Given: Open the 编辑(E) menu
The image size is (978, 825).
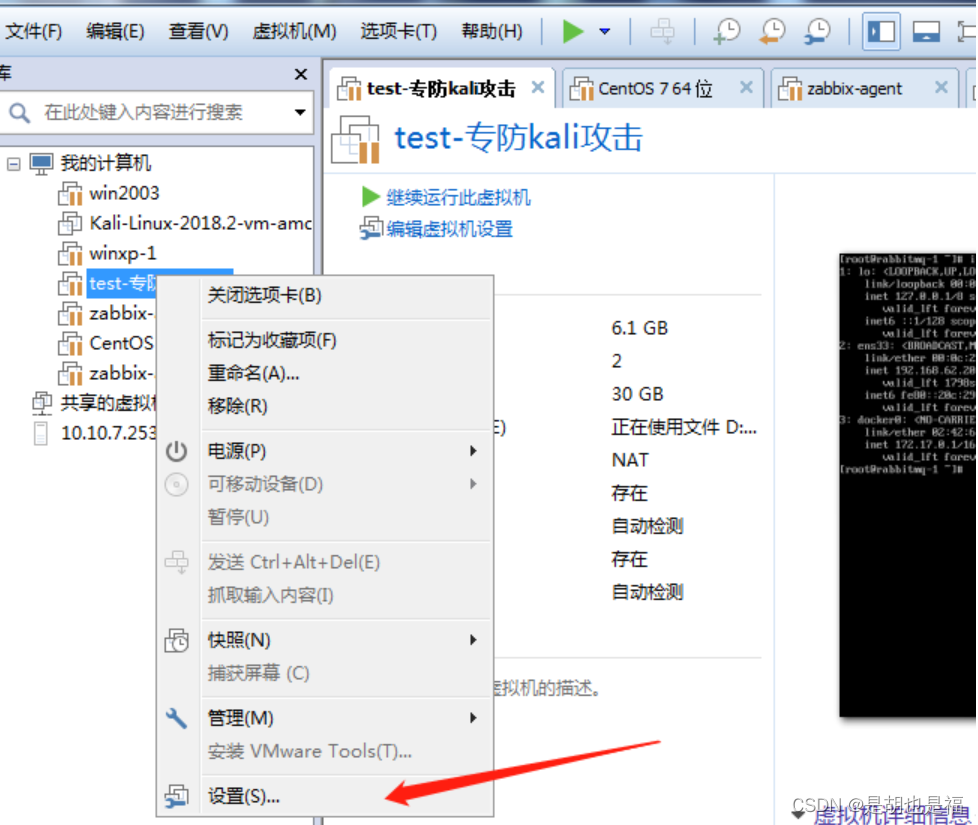Looking at the screenshot, I should [x=115, y=31].
